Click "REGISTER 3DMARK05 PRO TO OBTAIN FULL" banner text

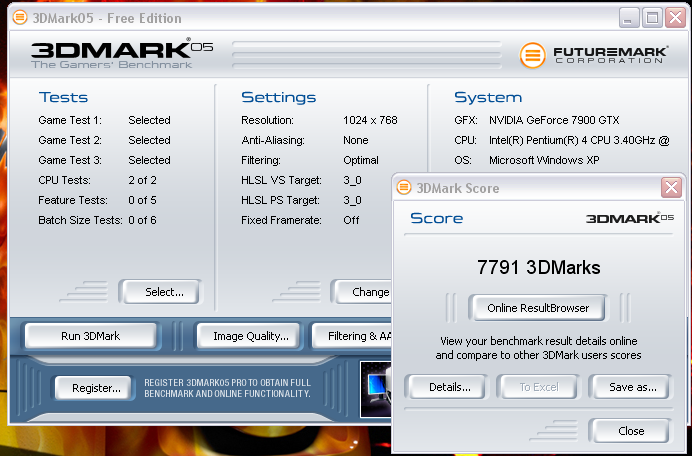tap(227, 382)
